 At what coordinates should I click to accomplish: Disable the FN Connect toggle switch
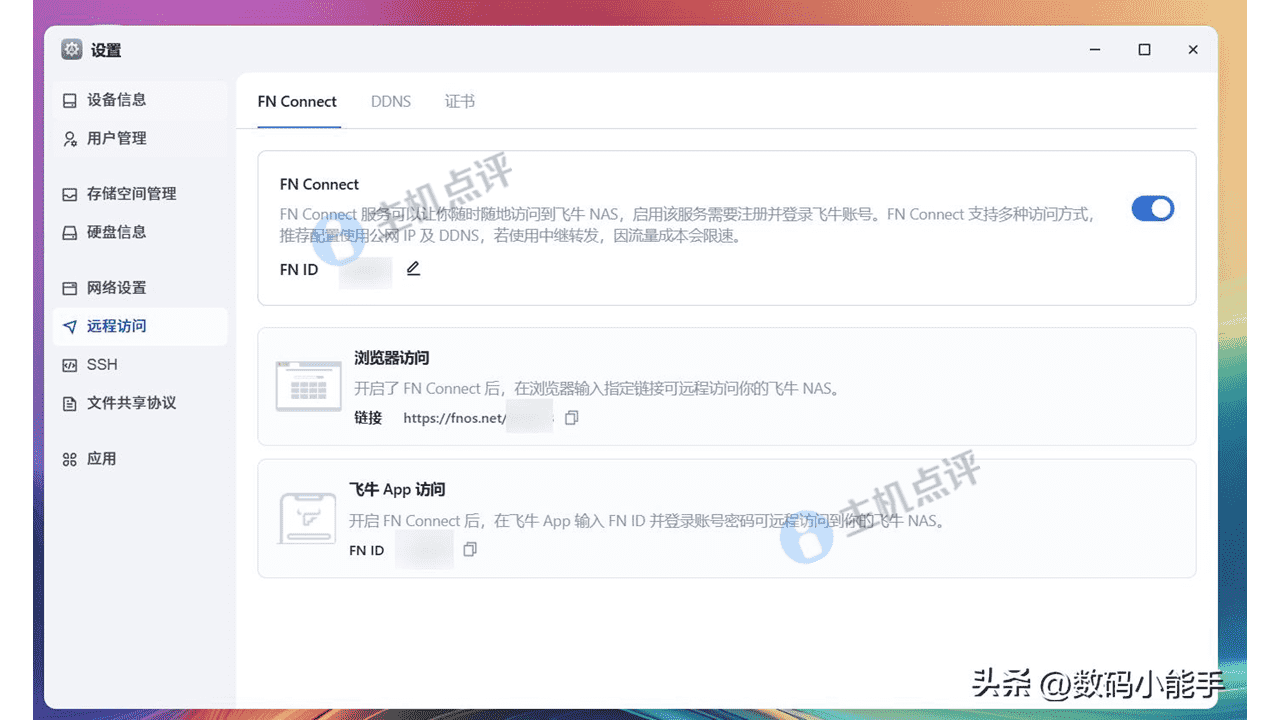tap(1152, 208)
